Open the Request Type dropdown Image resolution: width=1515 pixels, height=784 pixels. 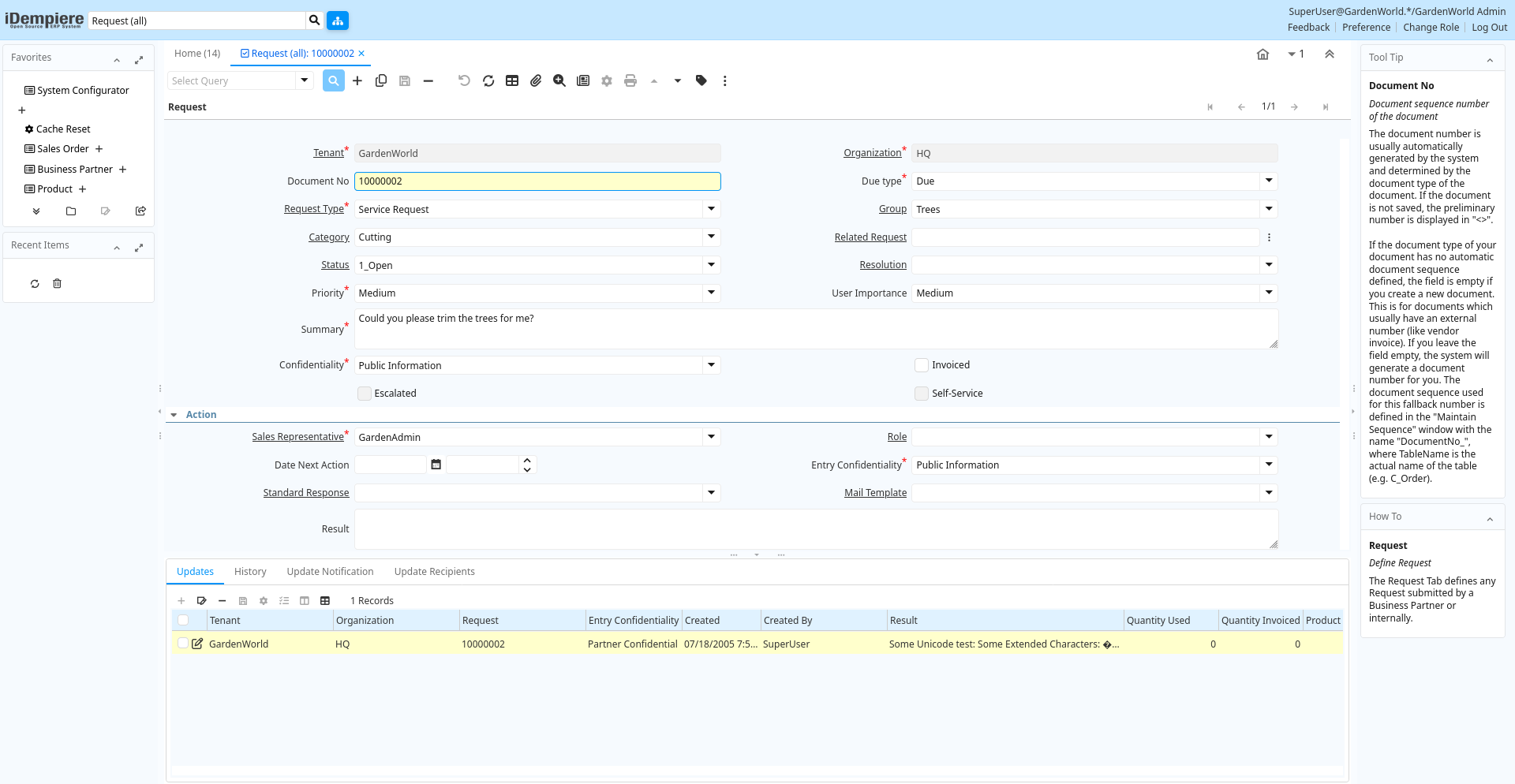pyautogui.click(x=712, y=209)
